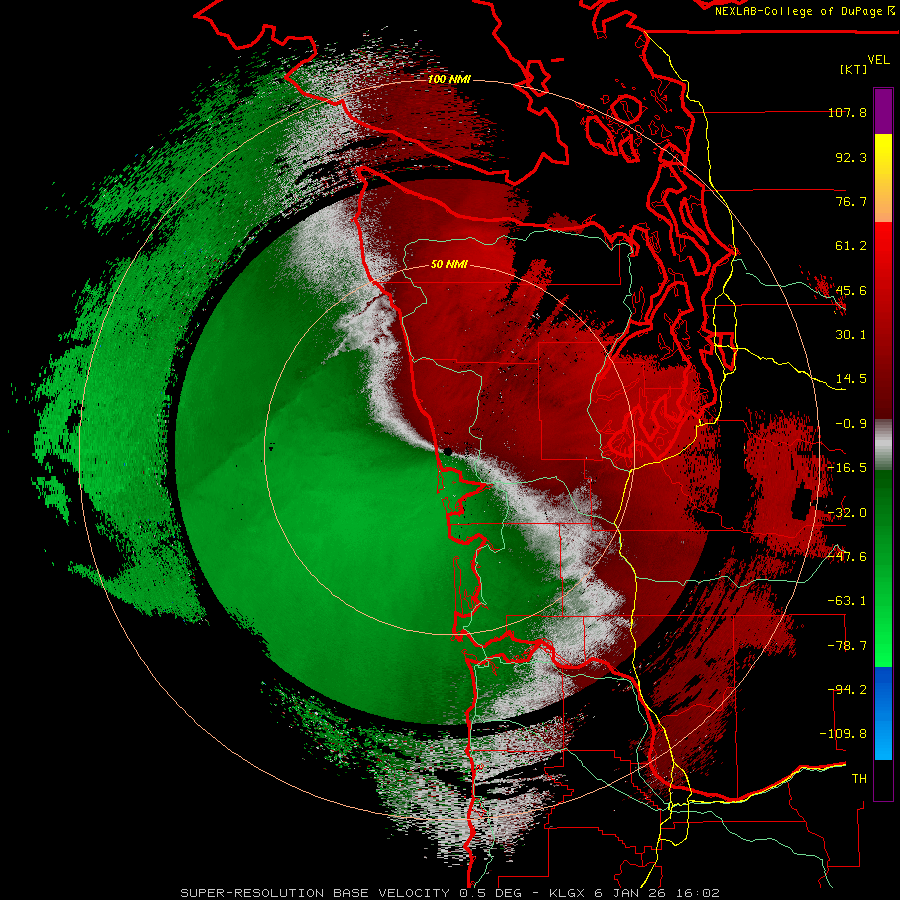Pick the bright red color bar segment near 61.2
This screenshot has height=900, width=900.
tap(883, 247)
